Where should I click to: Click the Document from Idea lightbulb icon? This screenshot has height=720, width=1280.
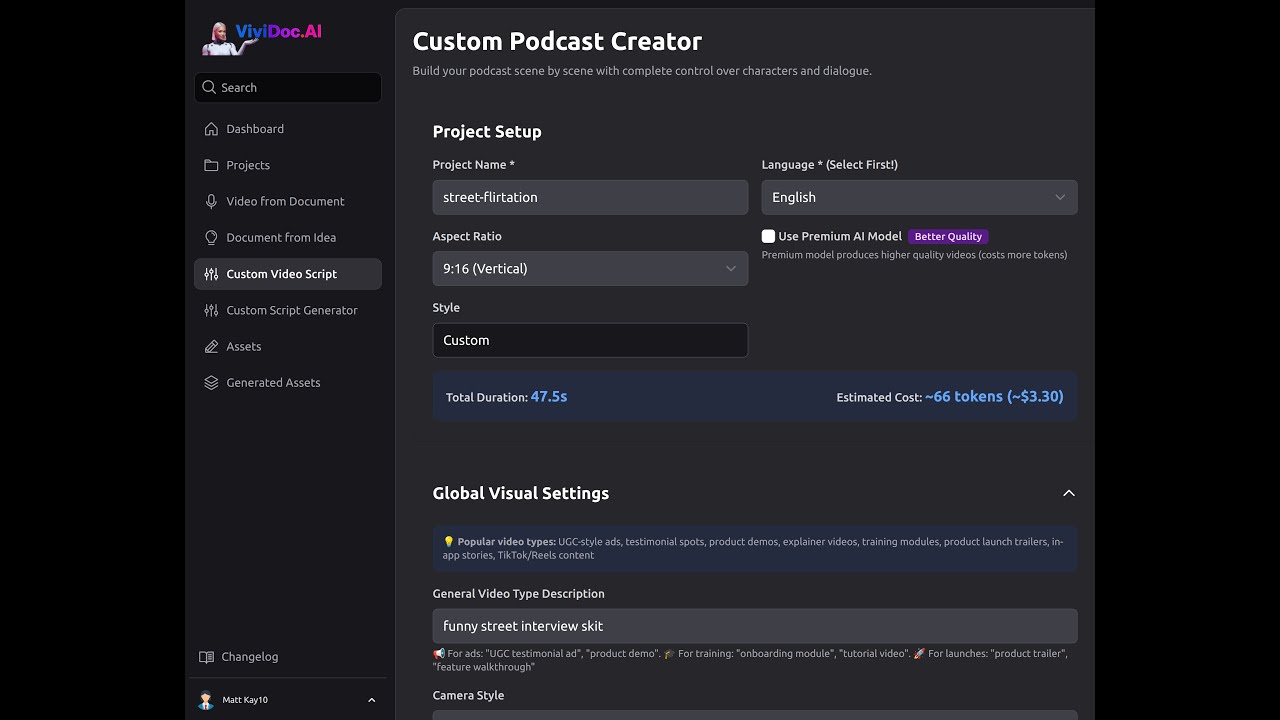[211, 237]
